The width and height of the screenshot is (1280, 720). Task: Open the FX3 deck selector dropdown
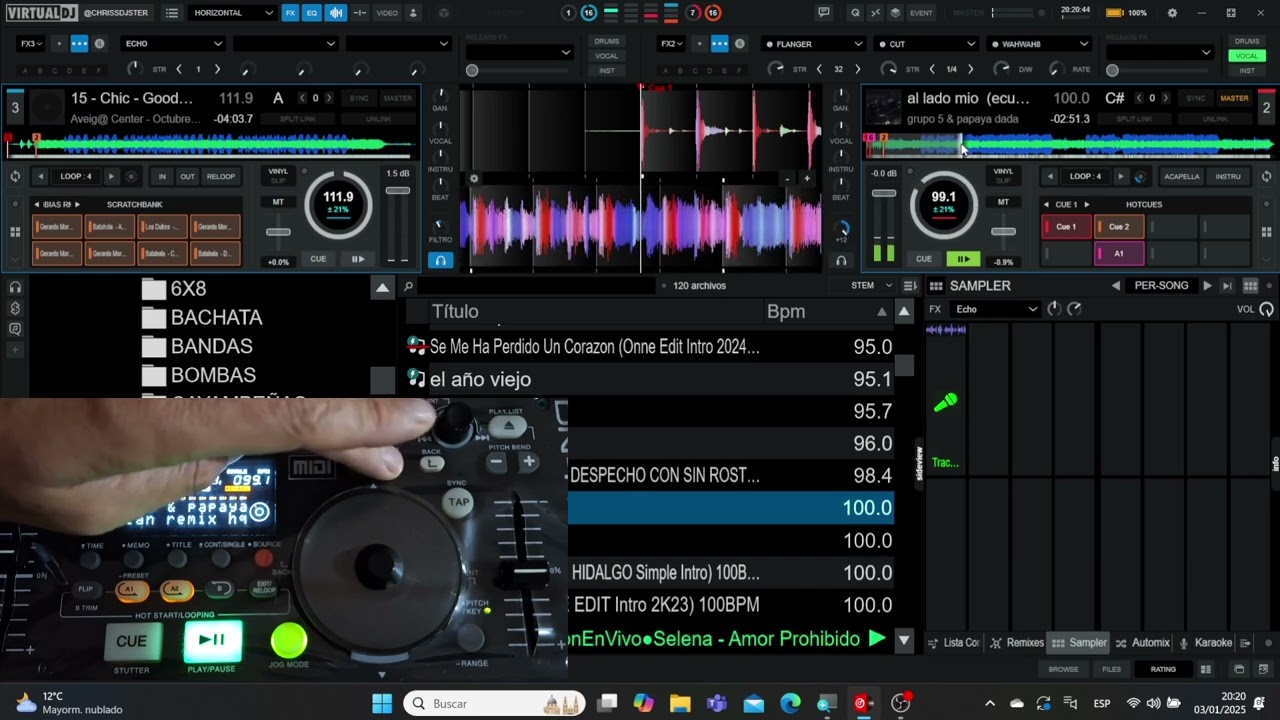[32, 44]
